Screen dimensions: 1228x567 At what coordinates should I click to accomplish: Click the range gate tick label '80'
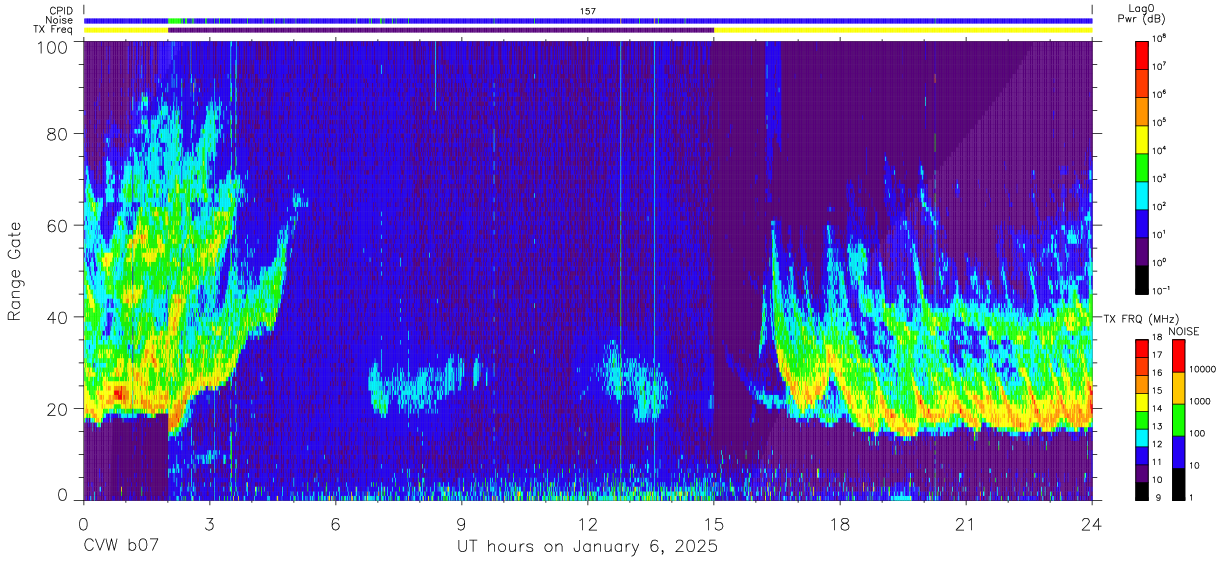57,134
